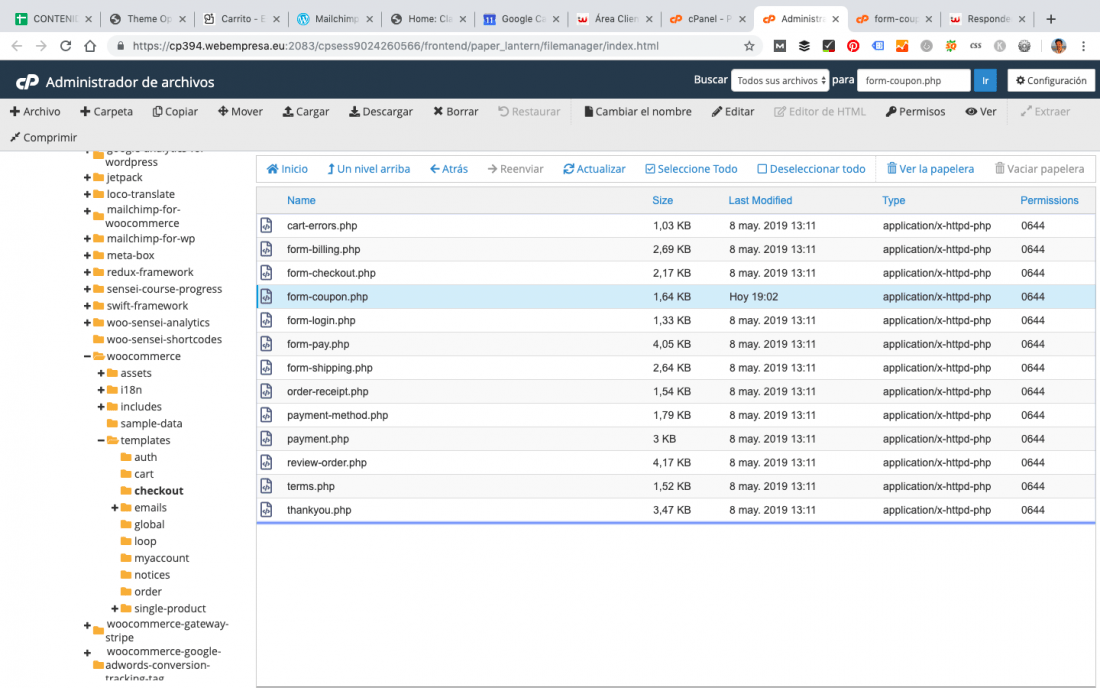Click the Descargar download button
The width and height of the screenshot is (1100, 688).
(381, 112)
